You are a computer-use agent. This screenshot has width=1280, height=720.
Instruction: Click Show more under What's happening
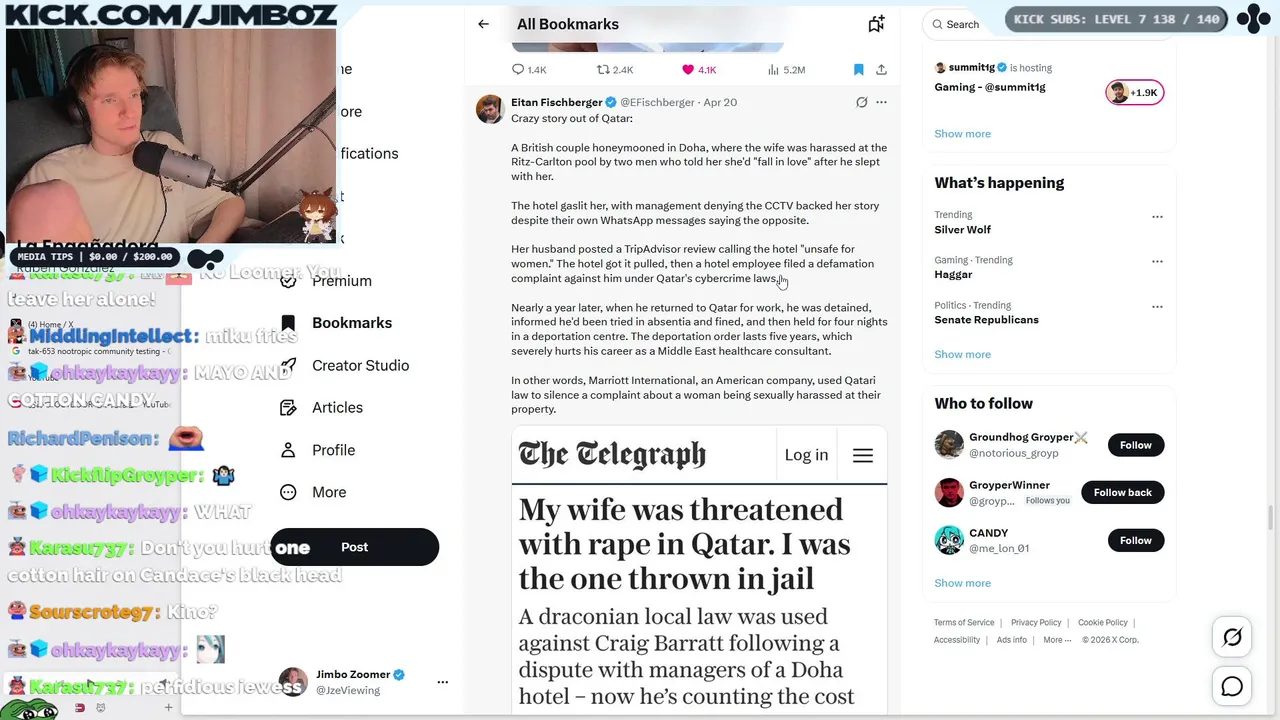pos(962,354)
